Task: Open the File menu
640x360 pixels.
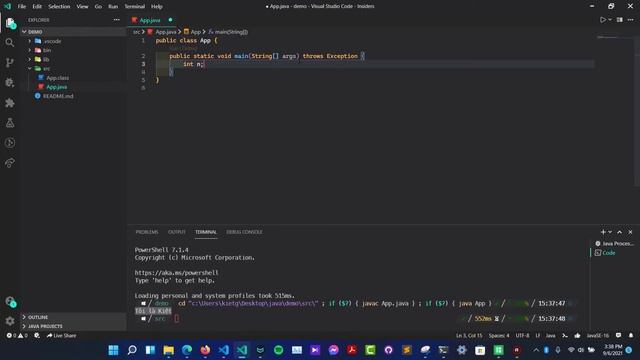Action: (x=22, y=7)
